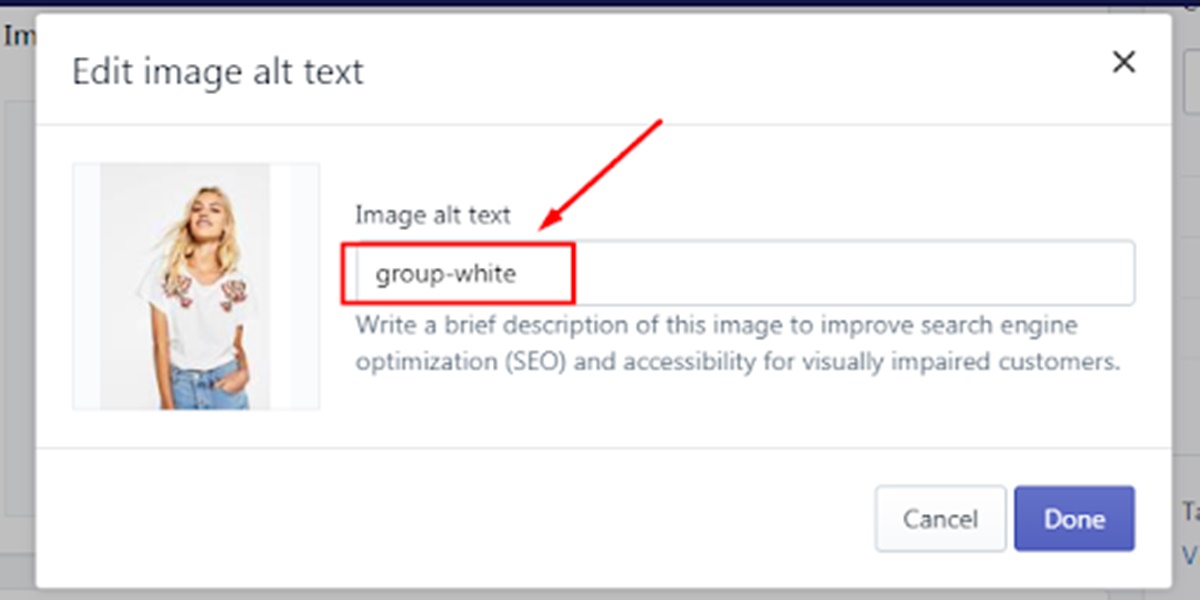Click the product image thumbnail

click(x=196, y=287)
